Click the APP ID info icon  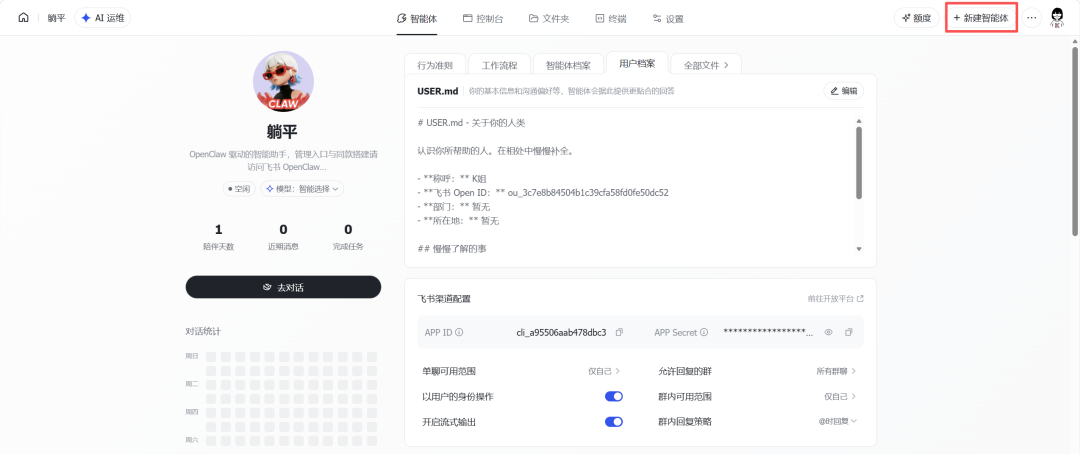(459, 332)
